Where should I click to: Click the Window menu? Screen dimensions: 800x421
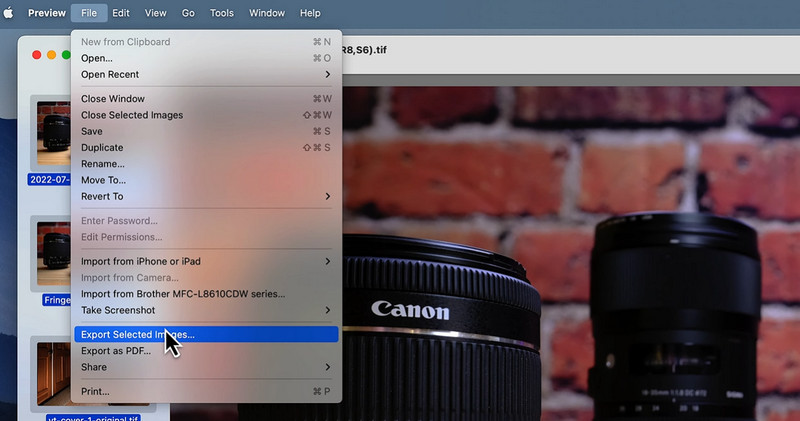click(x=266, y=13)
